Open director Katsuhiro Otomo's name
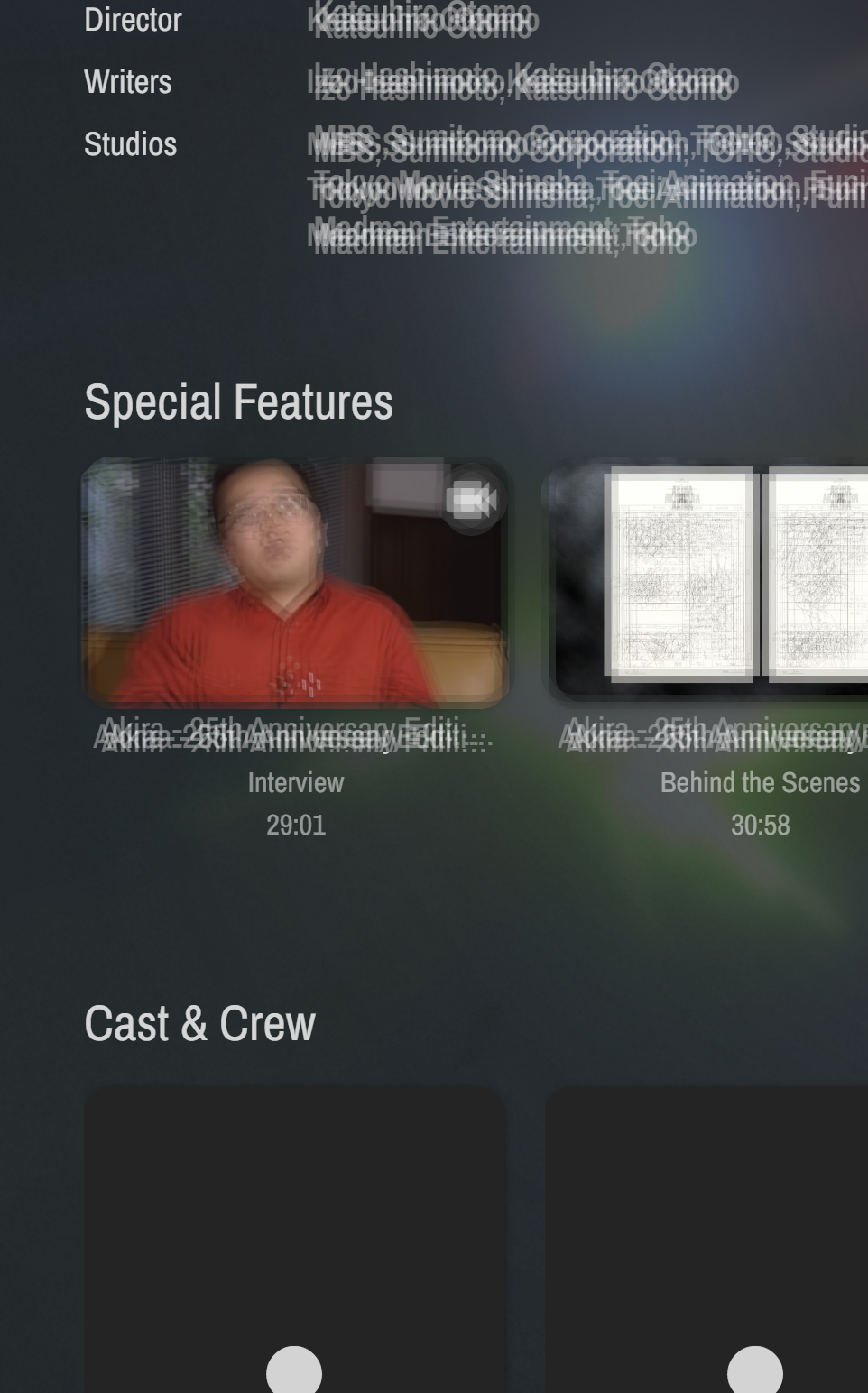This screenshot has width=868, height=1393. (x=422, y=19)
